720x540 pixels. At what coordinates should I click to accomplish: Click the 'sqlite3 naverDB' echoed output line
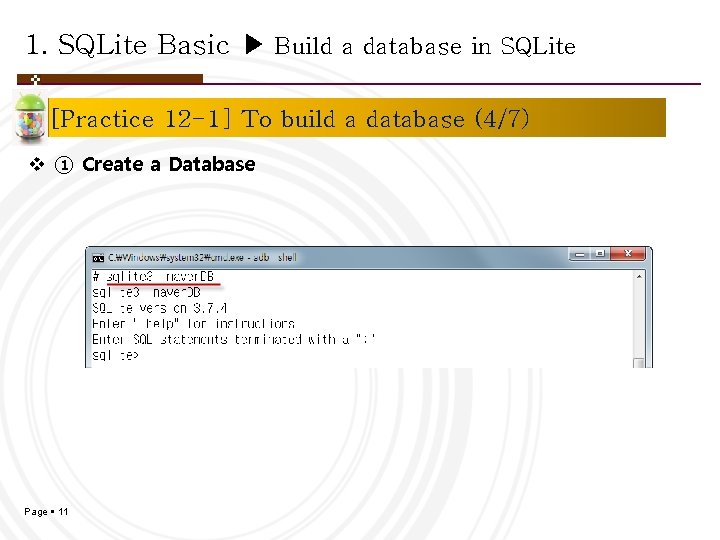[146, 292]
